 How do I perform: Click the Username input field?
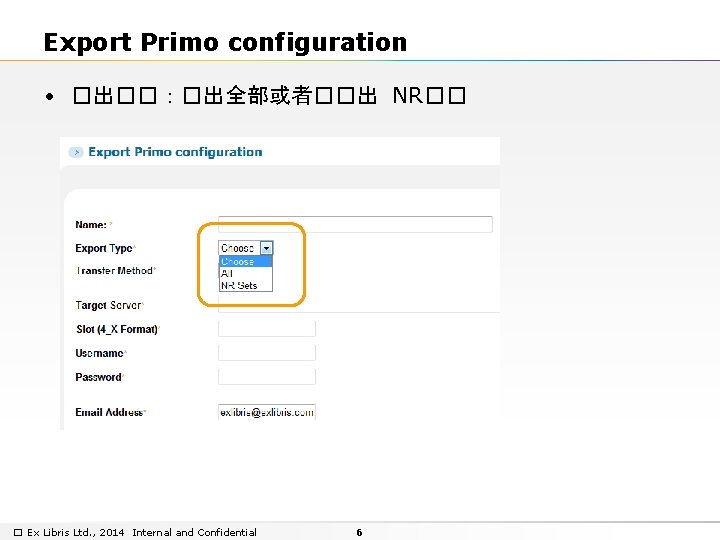coord(267,353)
